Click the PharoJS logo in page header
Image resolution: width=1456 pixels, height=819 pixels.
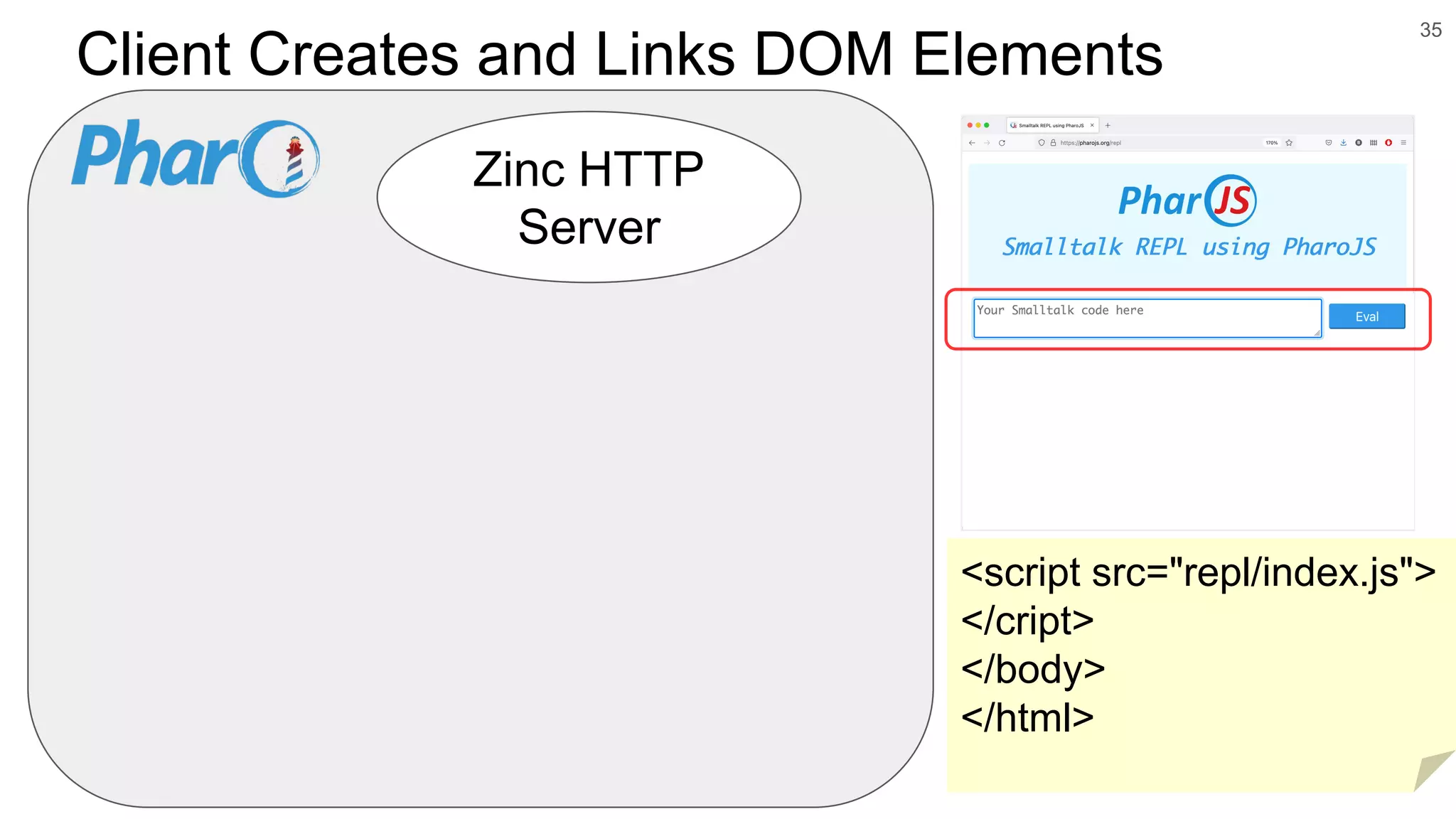click(x=1187, y=200)
